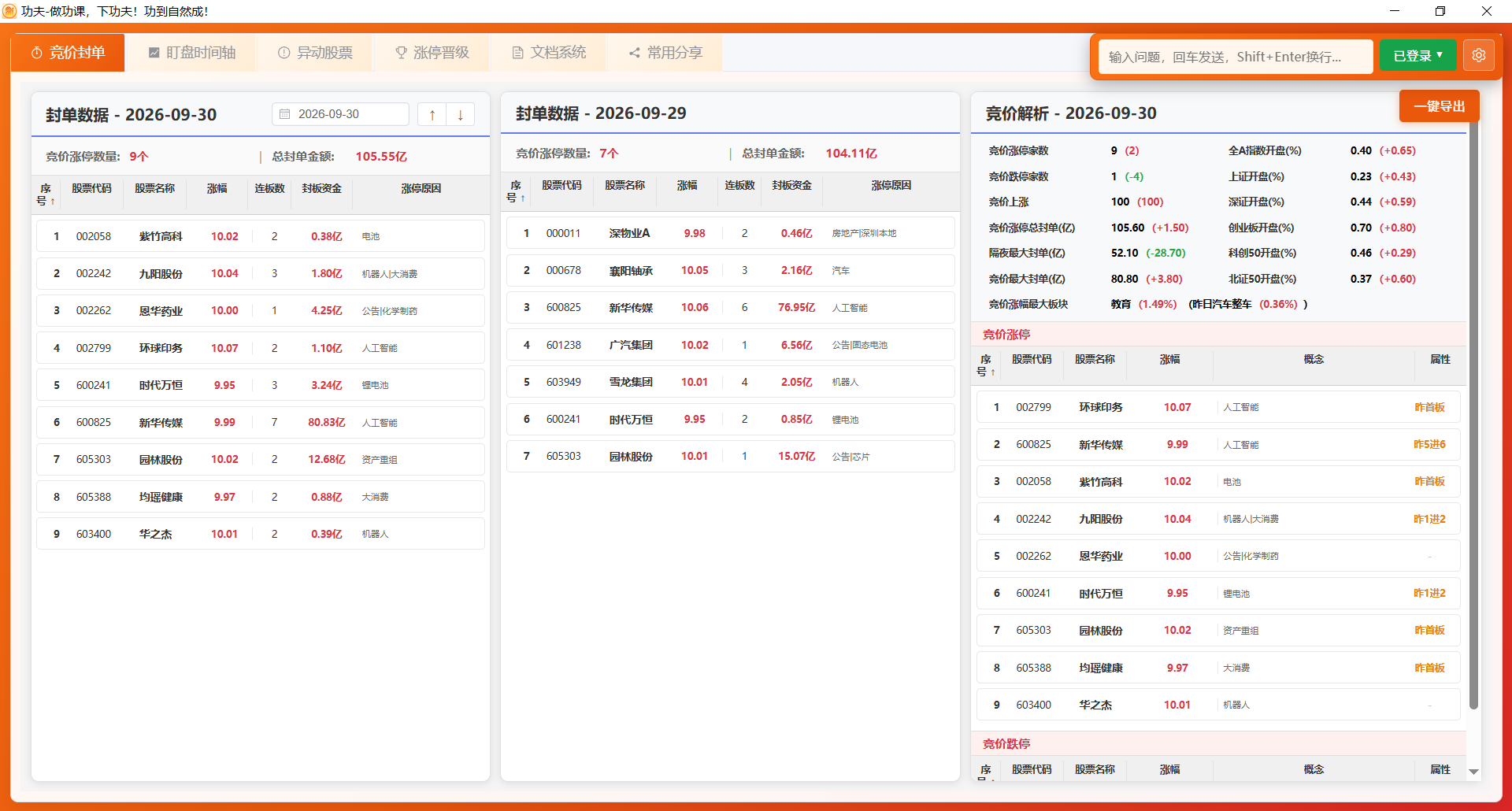Select 广汽集团 row in 09-29 table
The height and width of the screenshot is (811, 1512).
730,345
